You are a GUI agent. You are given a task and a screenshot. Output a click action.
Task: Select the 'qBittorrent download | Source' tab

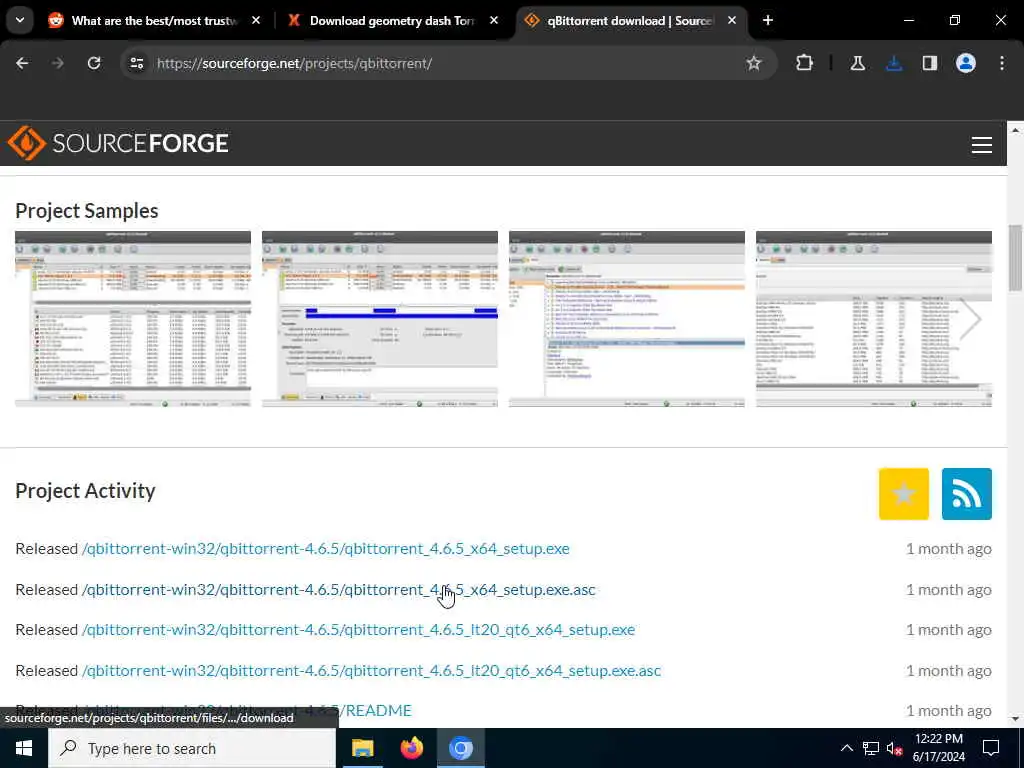pos(630,20)
